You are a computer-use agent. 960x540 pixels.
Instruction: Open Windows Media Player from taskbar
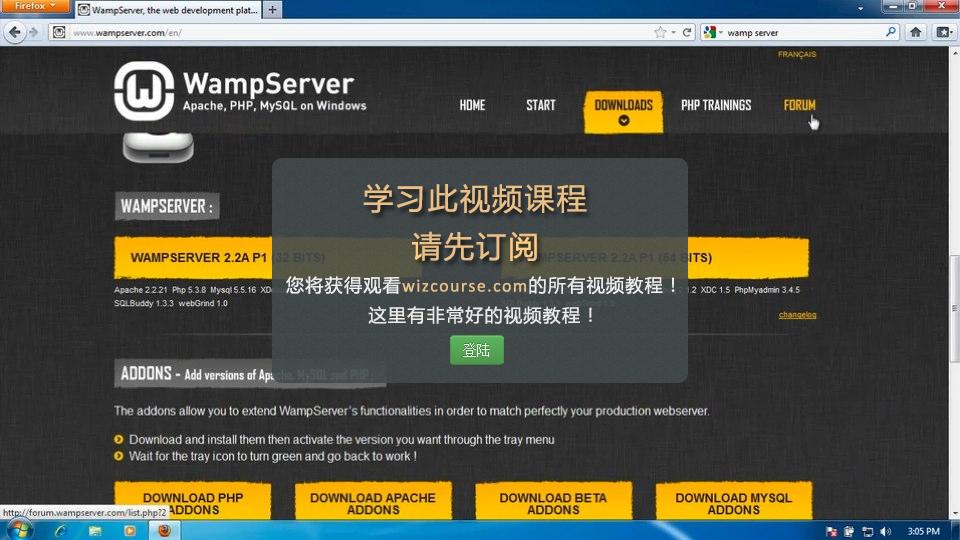pos(129,531)
